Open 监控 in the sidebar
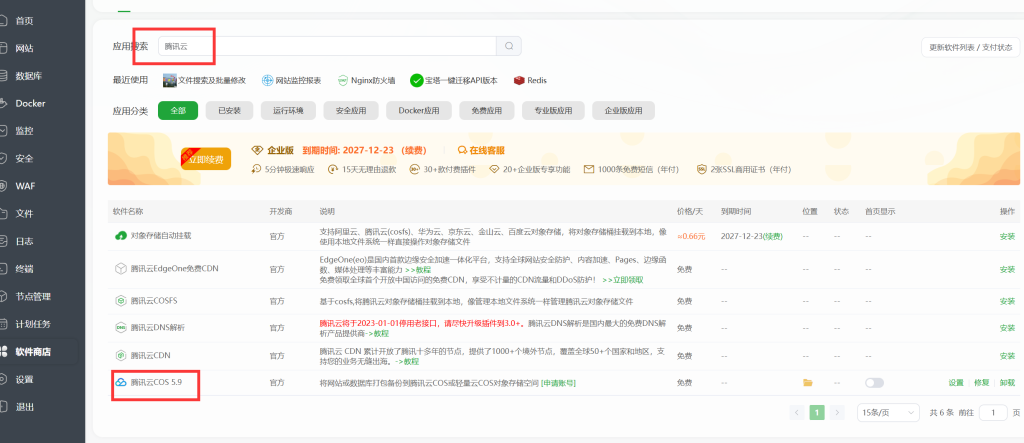 (24, 131)
